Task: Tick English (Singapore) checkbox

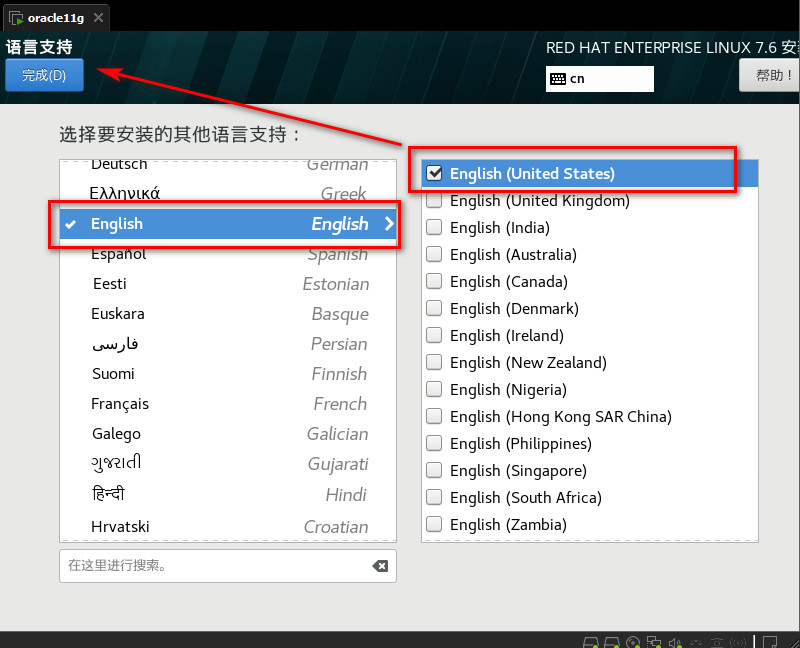Action: point(434,471)
